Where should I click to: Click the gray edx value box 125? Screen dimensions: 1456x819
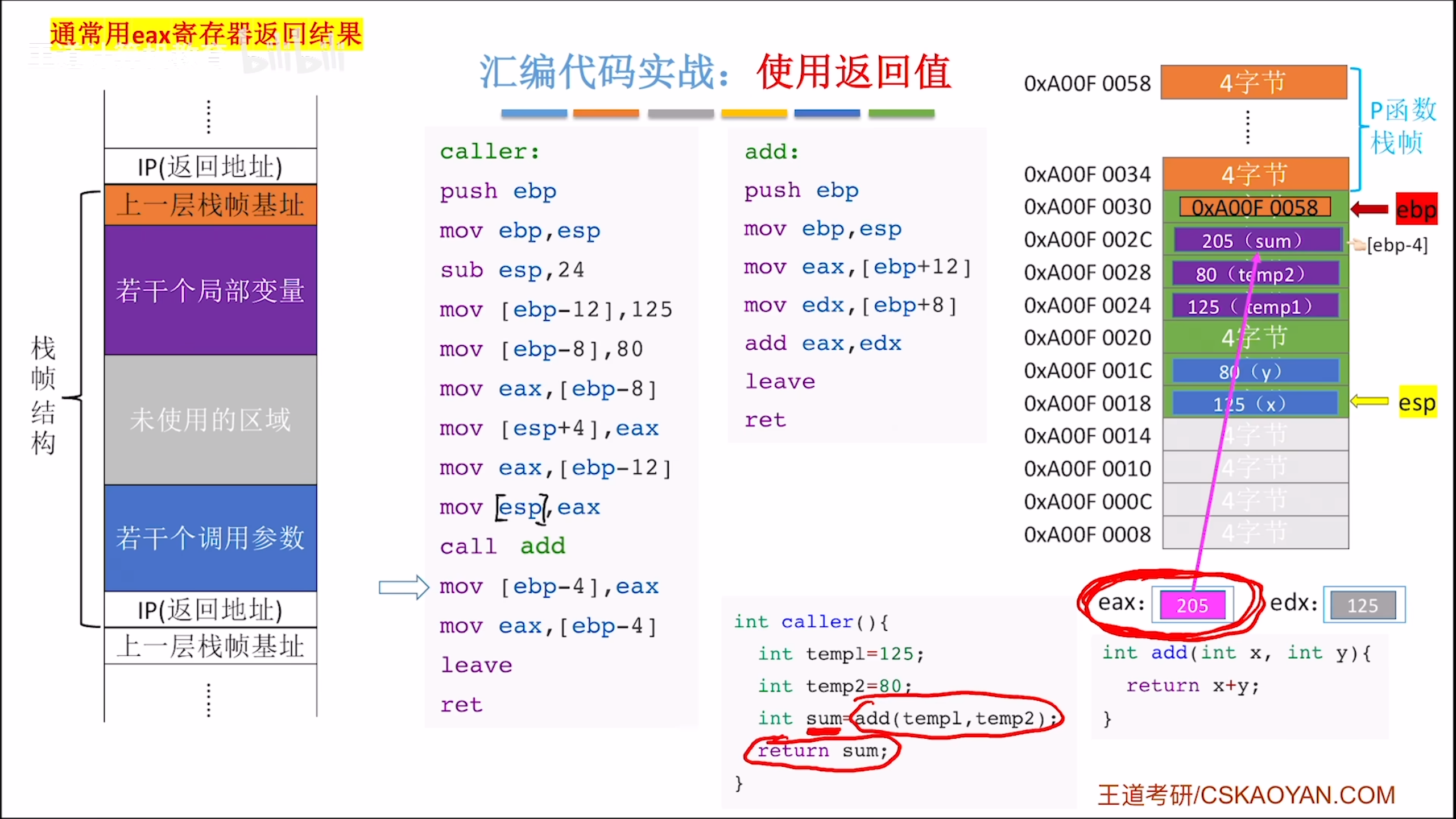[1363, 605]
